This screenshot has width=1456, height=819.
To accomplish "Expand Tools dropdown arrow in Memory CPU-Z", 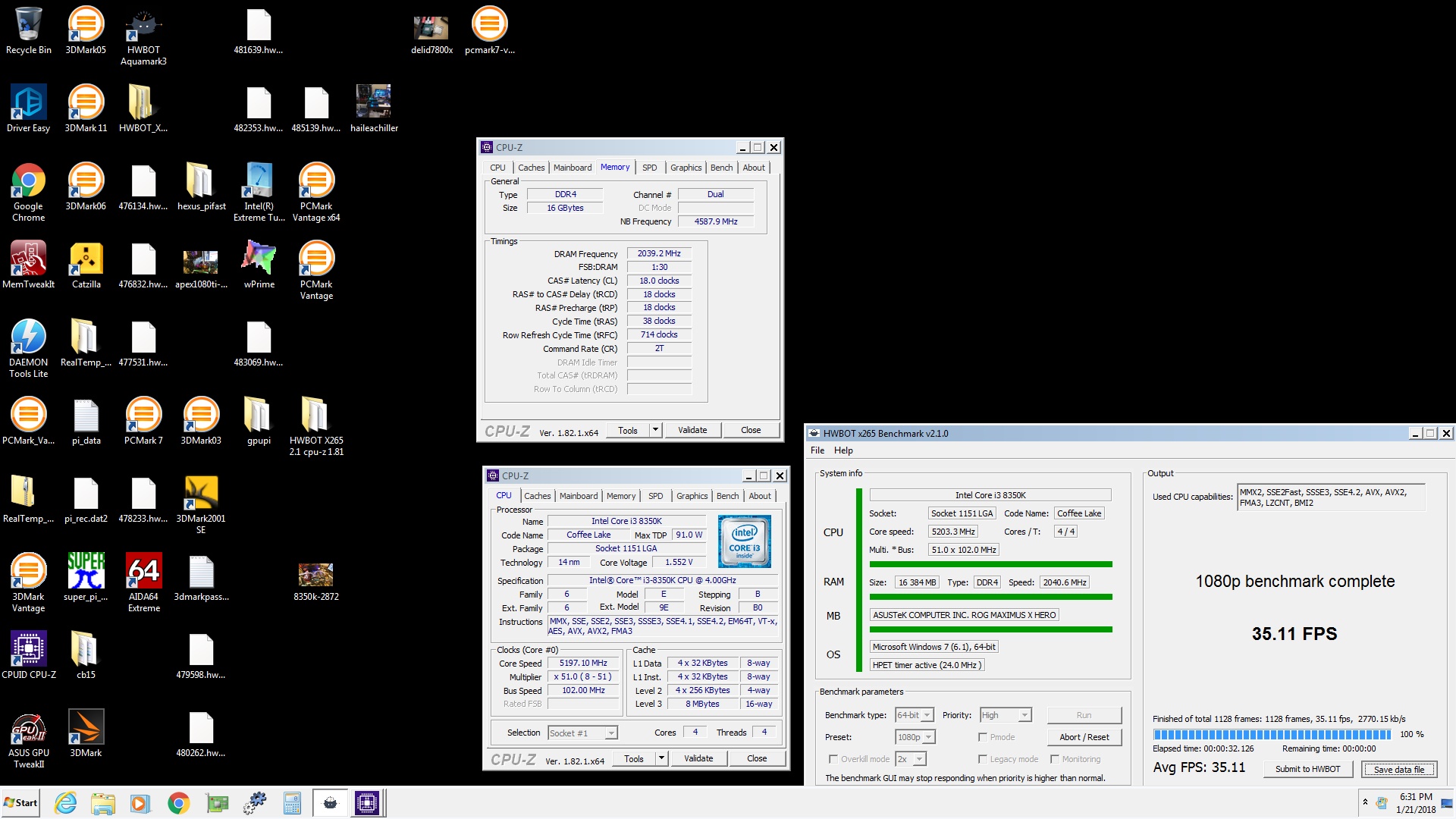I will 656,430.
